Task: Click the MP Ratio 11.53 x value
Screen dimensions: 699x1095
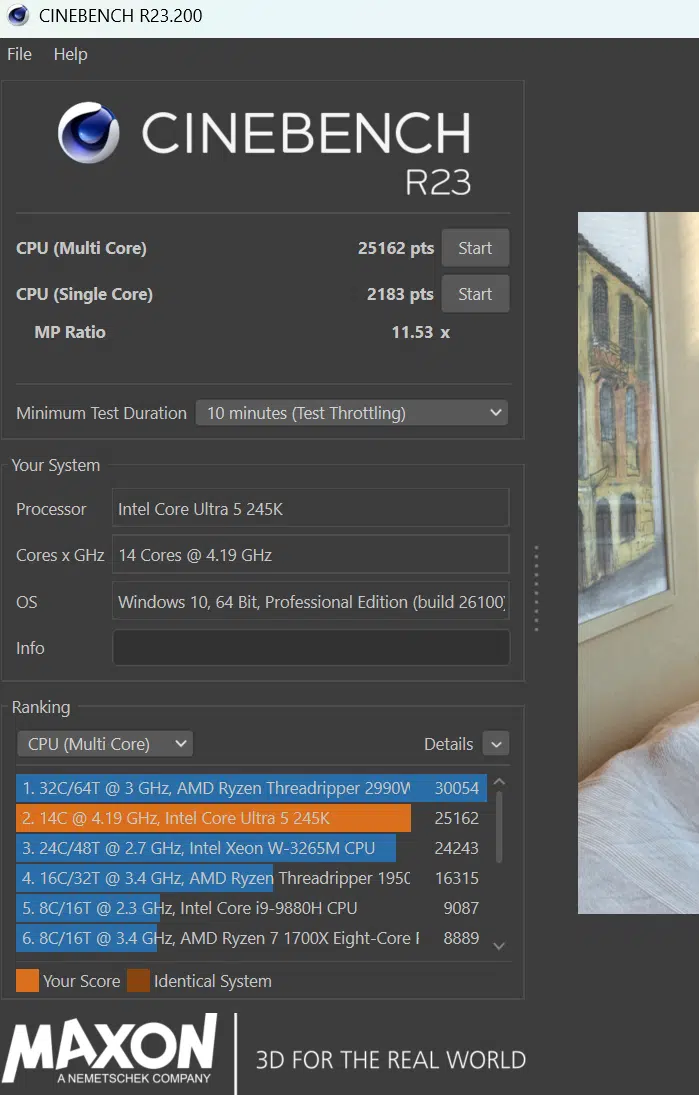Action: click(x=420, y=332)
